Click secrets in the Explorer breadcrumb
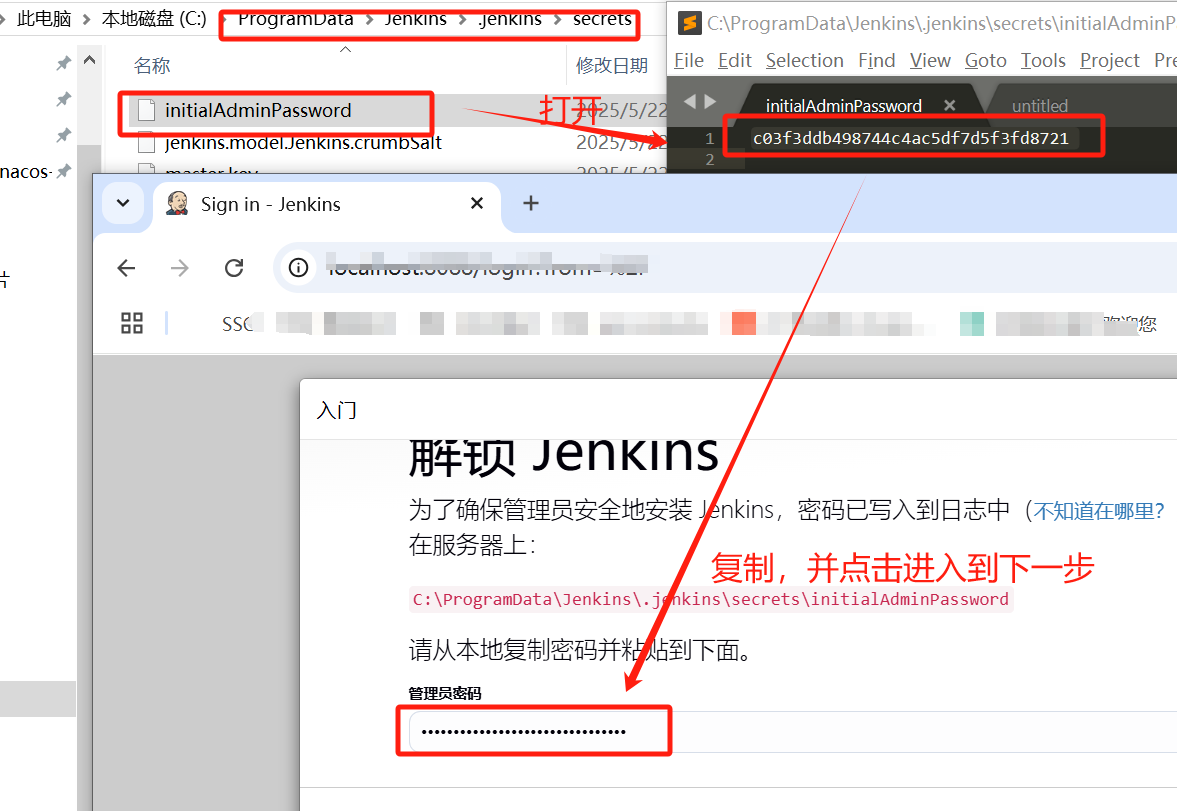Image resolution: width=1177 pixels, height=811 pixels. [x=602, y=19]
